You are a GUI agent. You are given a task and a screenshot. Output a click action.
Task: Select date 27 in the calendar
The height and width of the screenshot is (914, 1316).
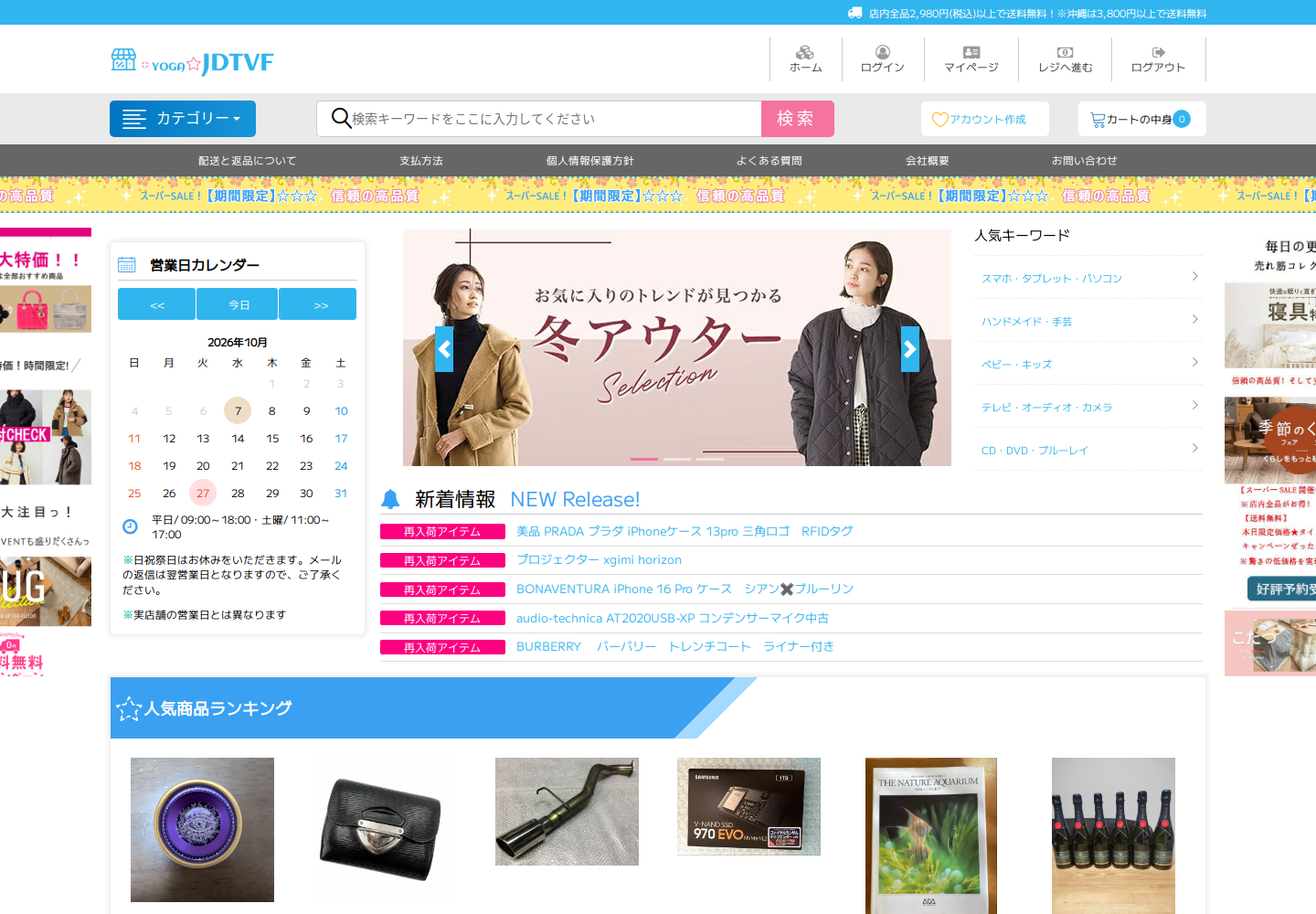point(203,493)
